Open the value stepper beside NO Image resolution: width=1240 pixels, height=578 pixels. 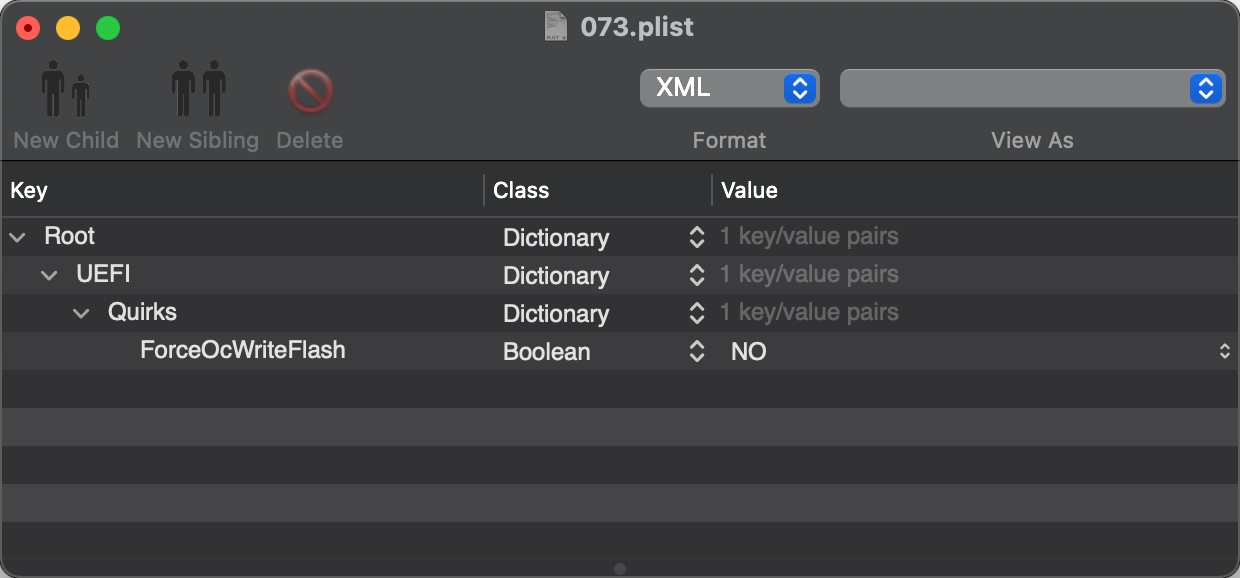[x=1224, y=351]
